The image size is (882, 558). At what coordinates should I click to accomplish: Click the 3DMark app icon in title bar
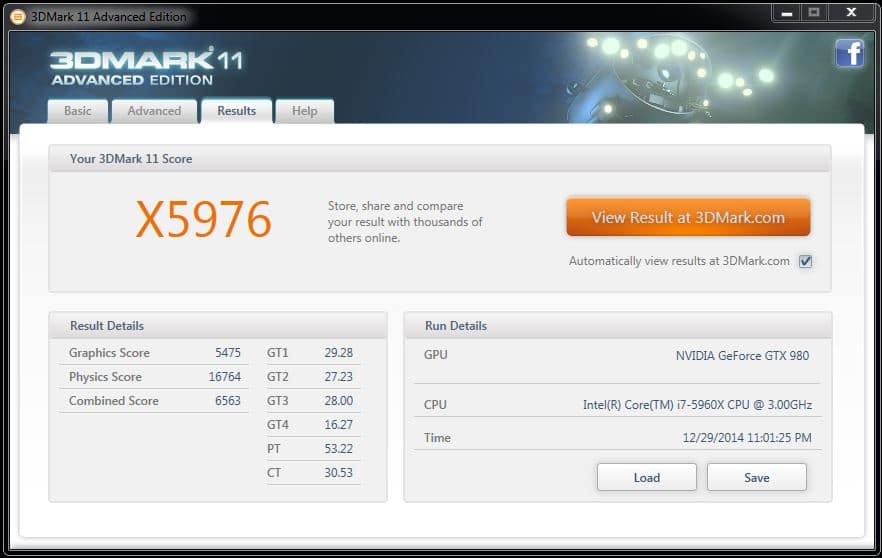coord(17,17)
